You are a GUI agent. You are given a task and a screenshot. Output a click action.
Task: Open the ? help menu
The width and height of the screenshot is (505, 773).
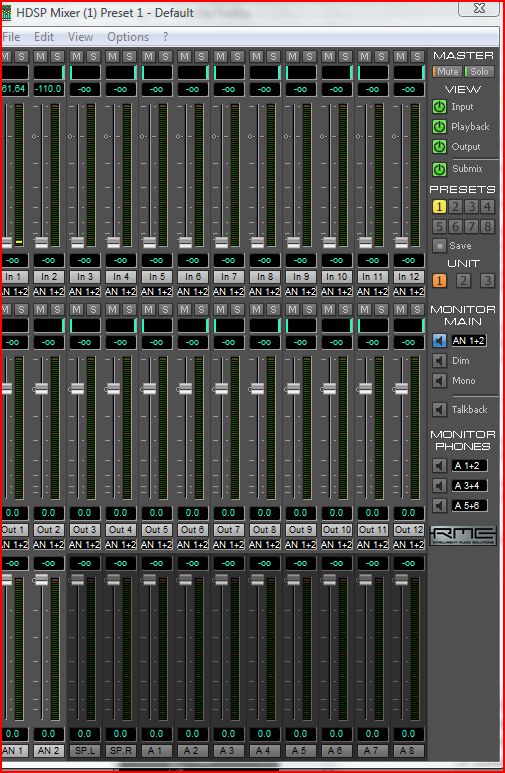tap(165, 37)
